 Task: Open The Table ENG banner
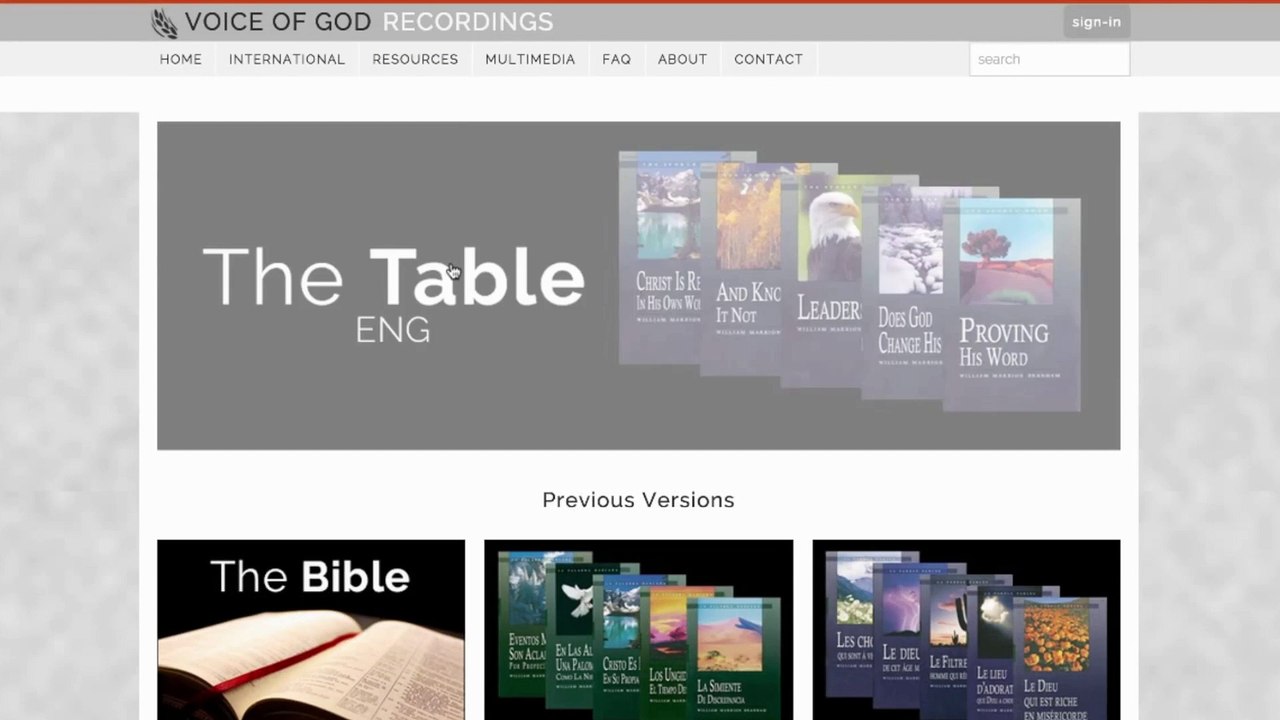click(x=638, y=286)
